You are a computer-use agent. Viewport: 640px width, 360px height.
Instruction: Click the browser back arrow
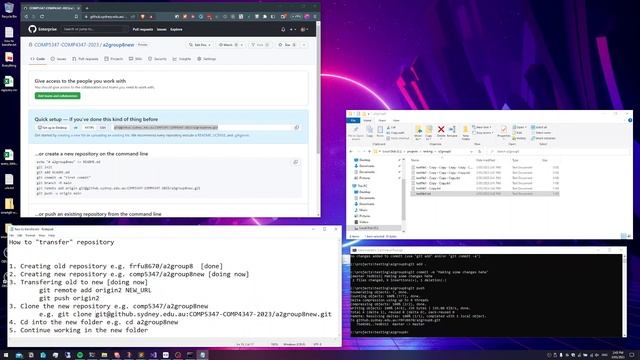[x=27, y=16]
